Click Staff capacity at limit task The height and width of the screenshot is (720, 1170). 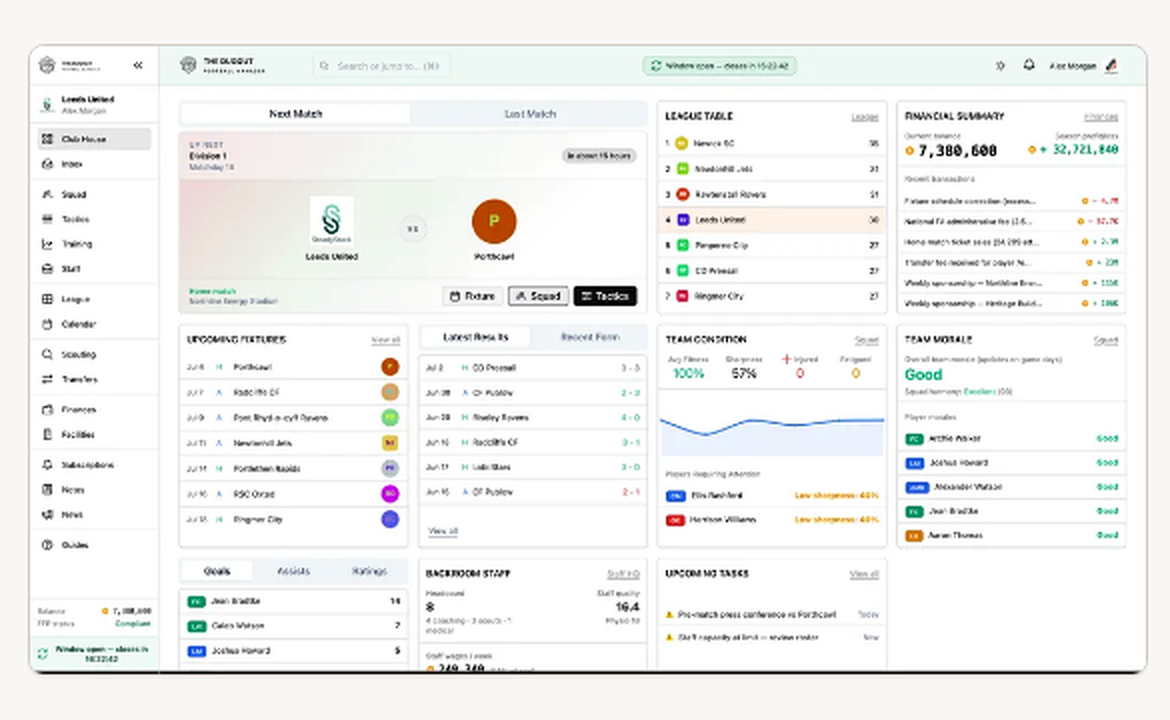tap(772, 638)
